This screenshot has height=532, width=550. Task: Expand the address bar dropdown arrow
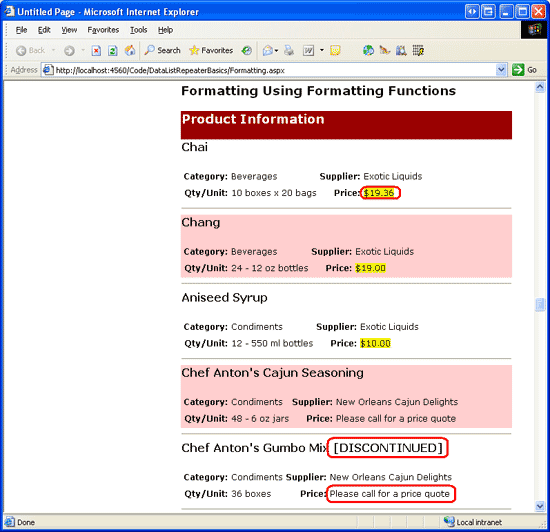[x=502, y=70]
